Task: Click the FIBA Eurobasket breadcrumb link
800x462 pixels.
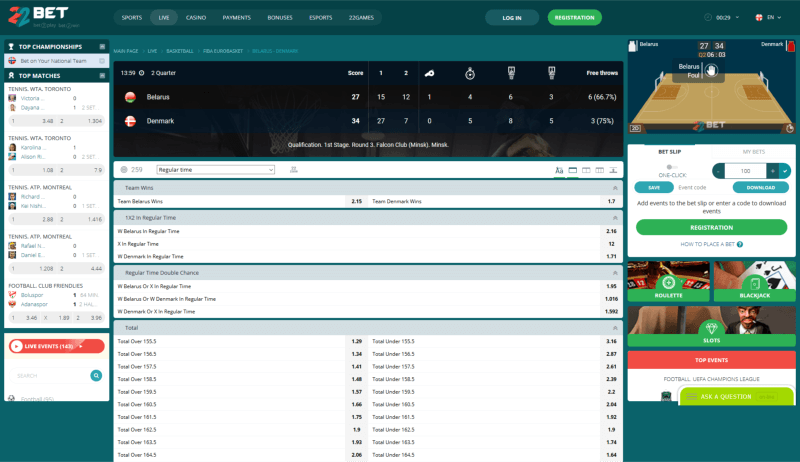Action: pyautogui.click(x=223, y=51)
